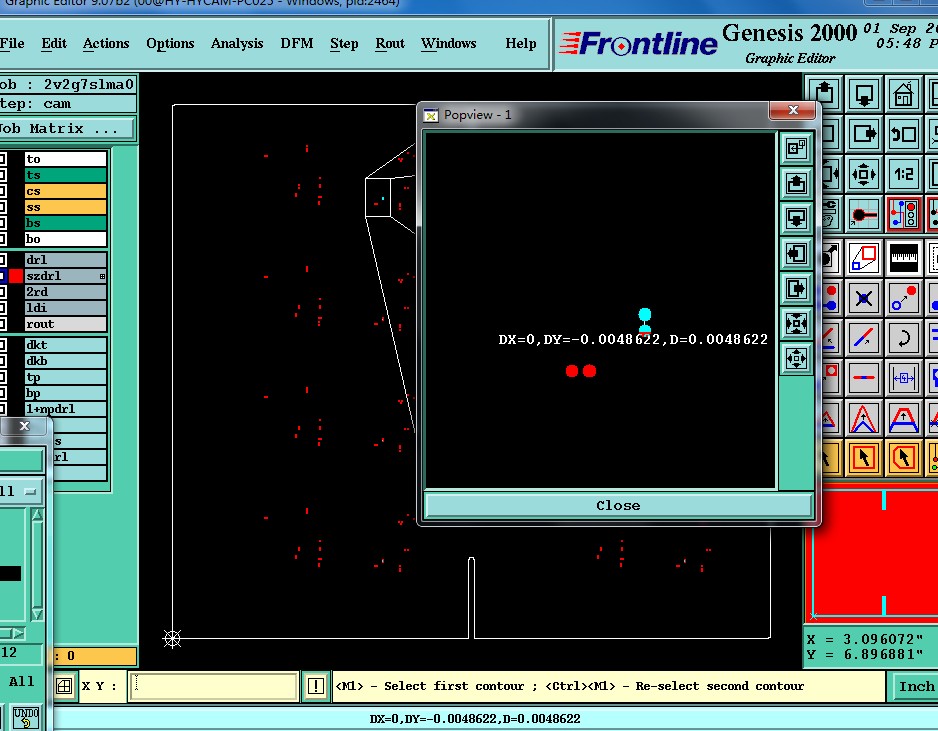This screenshot has width=938, height=731.
Task: Open the Actions menu
Action: [106, 44]
